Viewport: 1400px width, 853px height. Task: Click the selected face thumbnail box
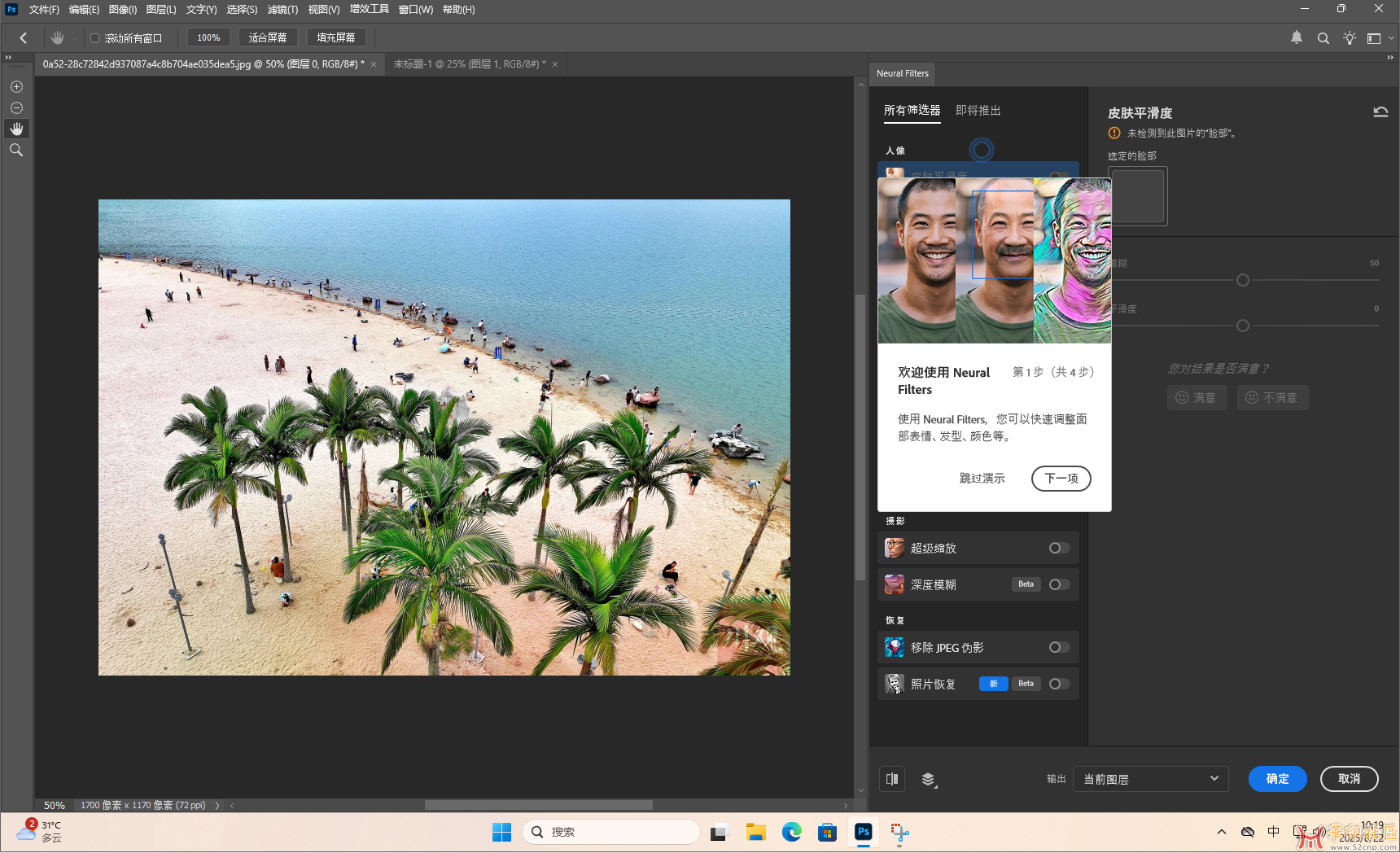tap(1137, 196)
